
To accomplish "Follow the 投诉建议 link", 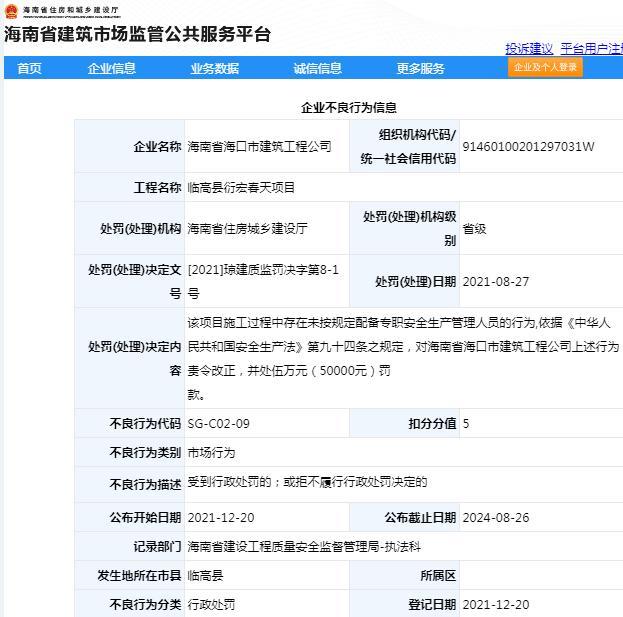I will [529, 49].
